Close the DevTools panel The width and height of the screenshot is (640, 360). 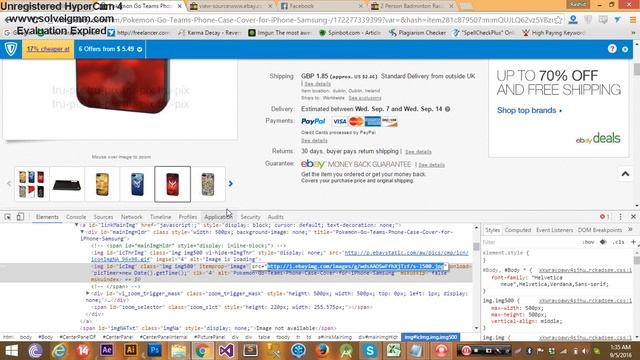click(633, 217)
